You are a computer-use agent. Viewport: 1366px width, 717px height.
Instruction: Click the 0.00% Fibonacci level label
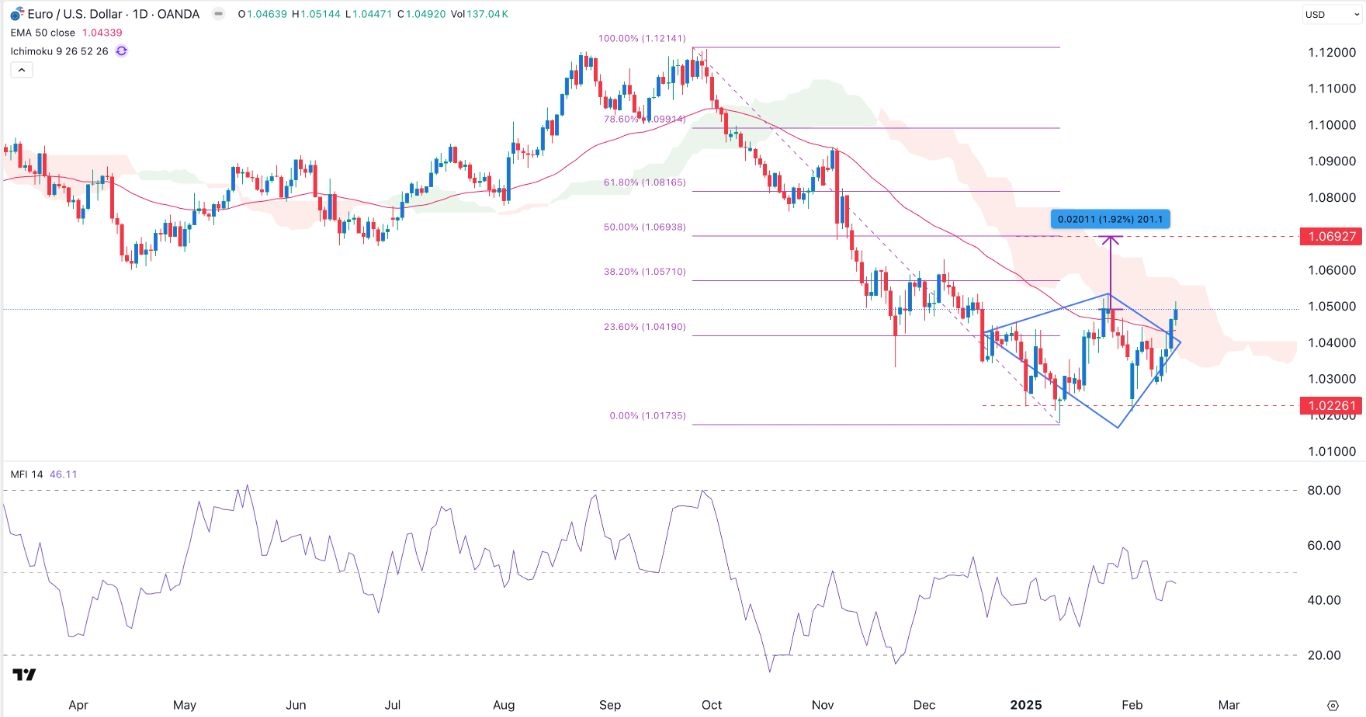[647, 416]
